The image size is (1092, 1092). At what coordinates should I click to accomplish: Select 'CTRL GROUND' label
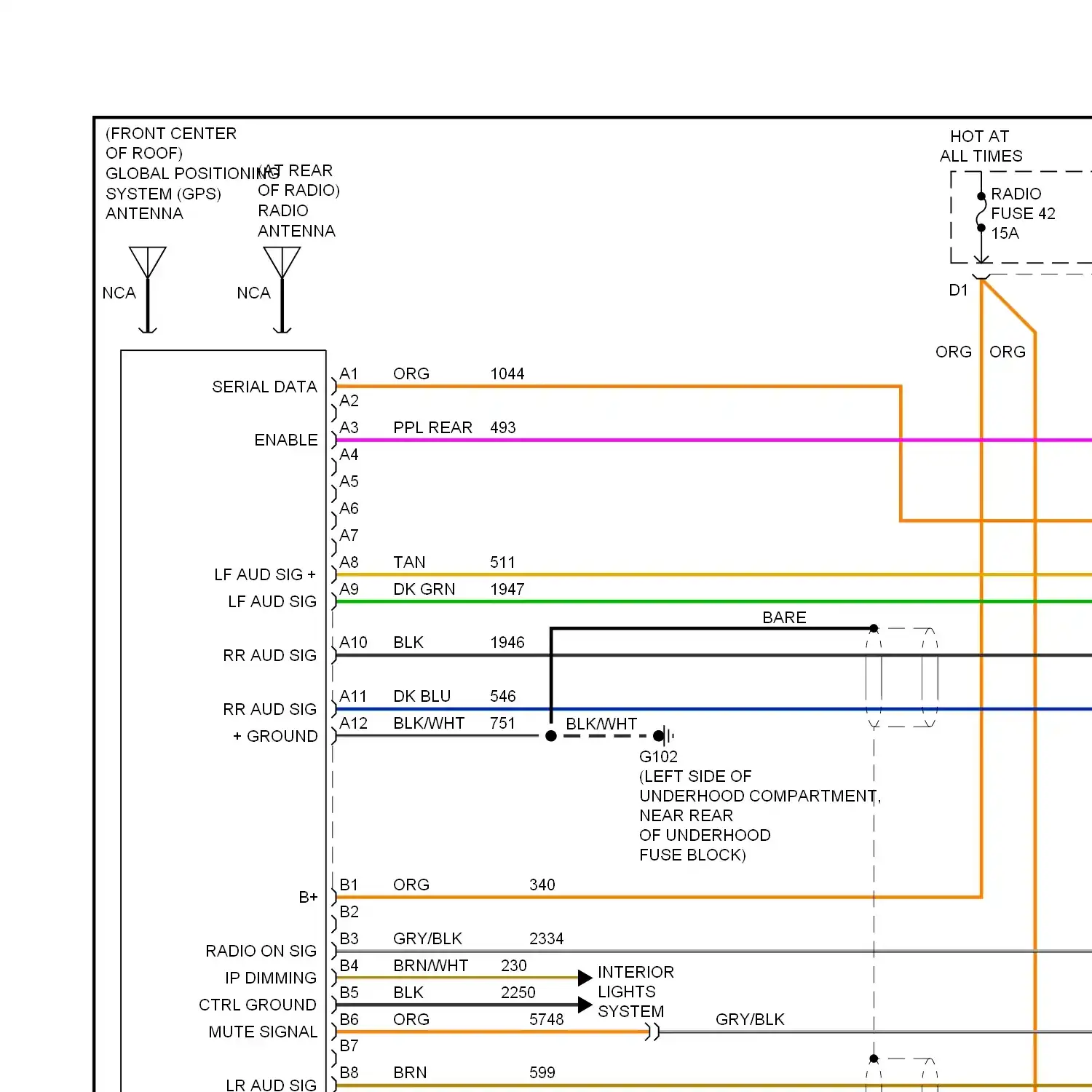(258, 1005)
